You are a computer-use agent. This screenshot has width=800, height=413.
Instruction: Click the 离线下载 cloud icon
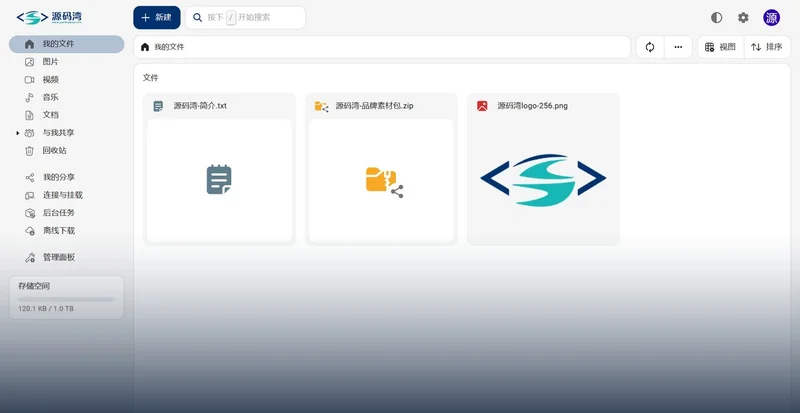(30, 231)
